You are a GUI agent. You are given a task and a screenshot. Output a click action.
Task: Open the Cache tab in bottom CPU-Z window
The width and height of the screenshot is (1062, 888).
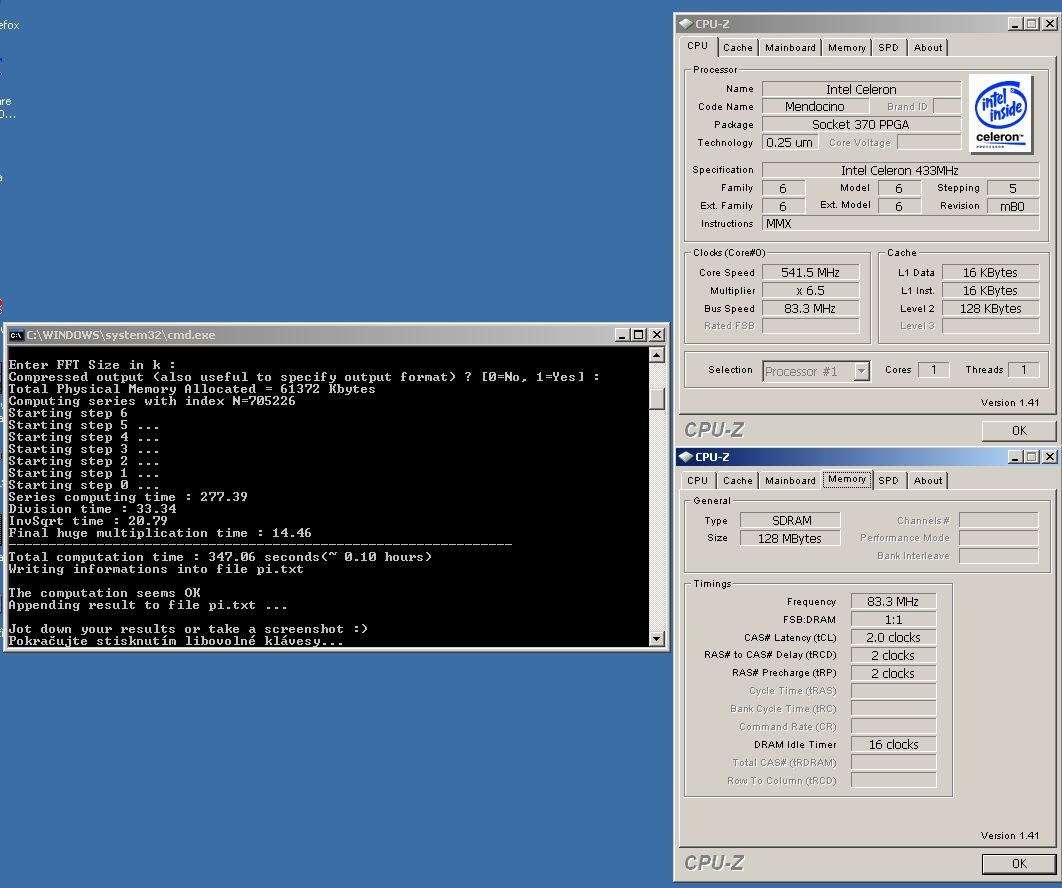click(x=738, y=480)
